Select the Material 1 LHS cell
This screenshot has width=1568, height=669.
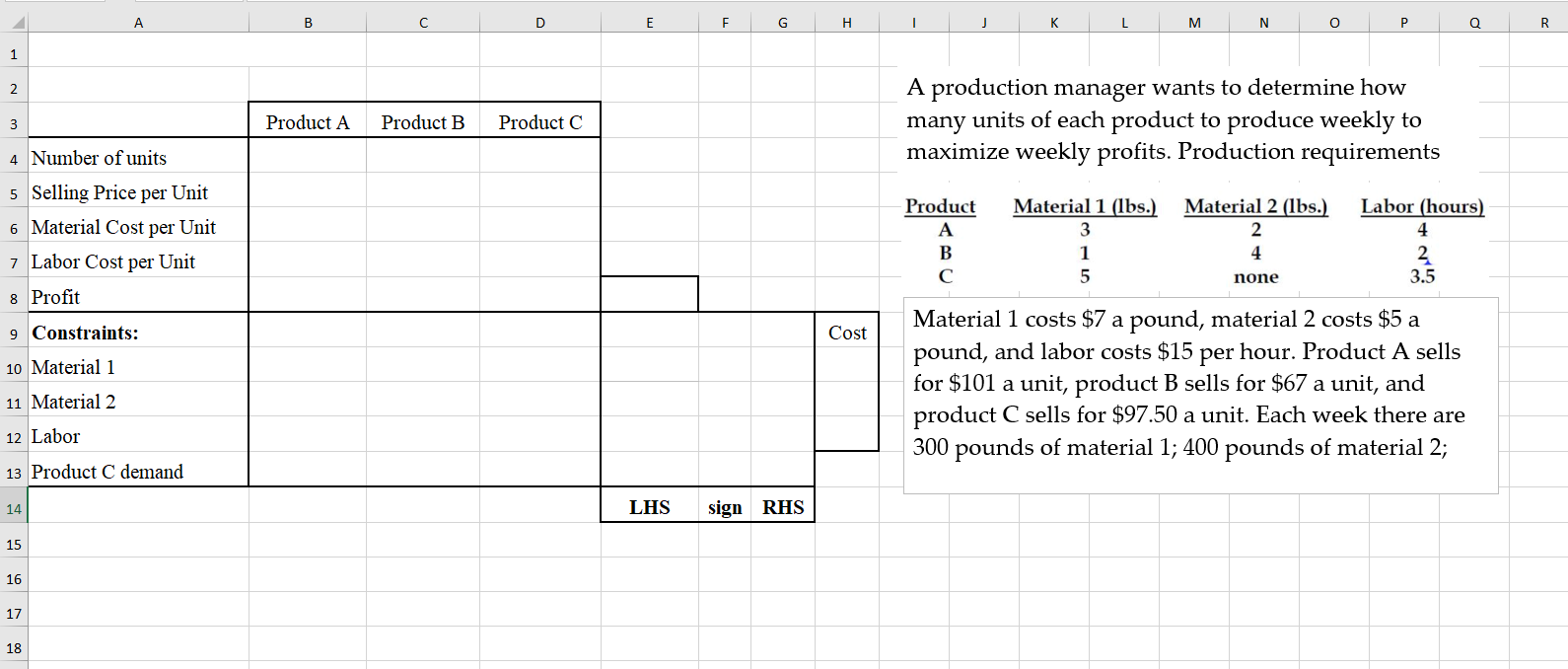pyautogui.click(x=649, y=365)
